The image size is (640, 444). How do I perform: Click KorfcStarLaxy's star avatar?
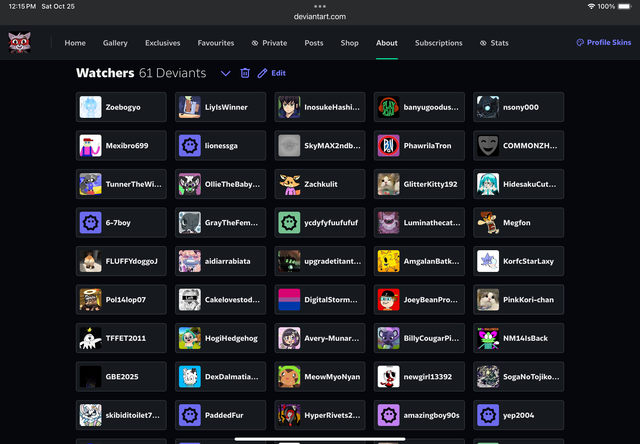pos(488,261)
